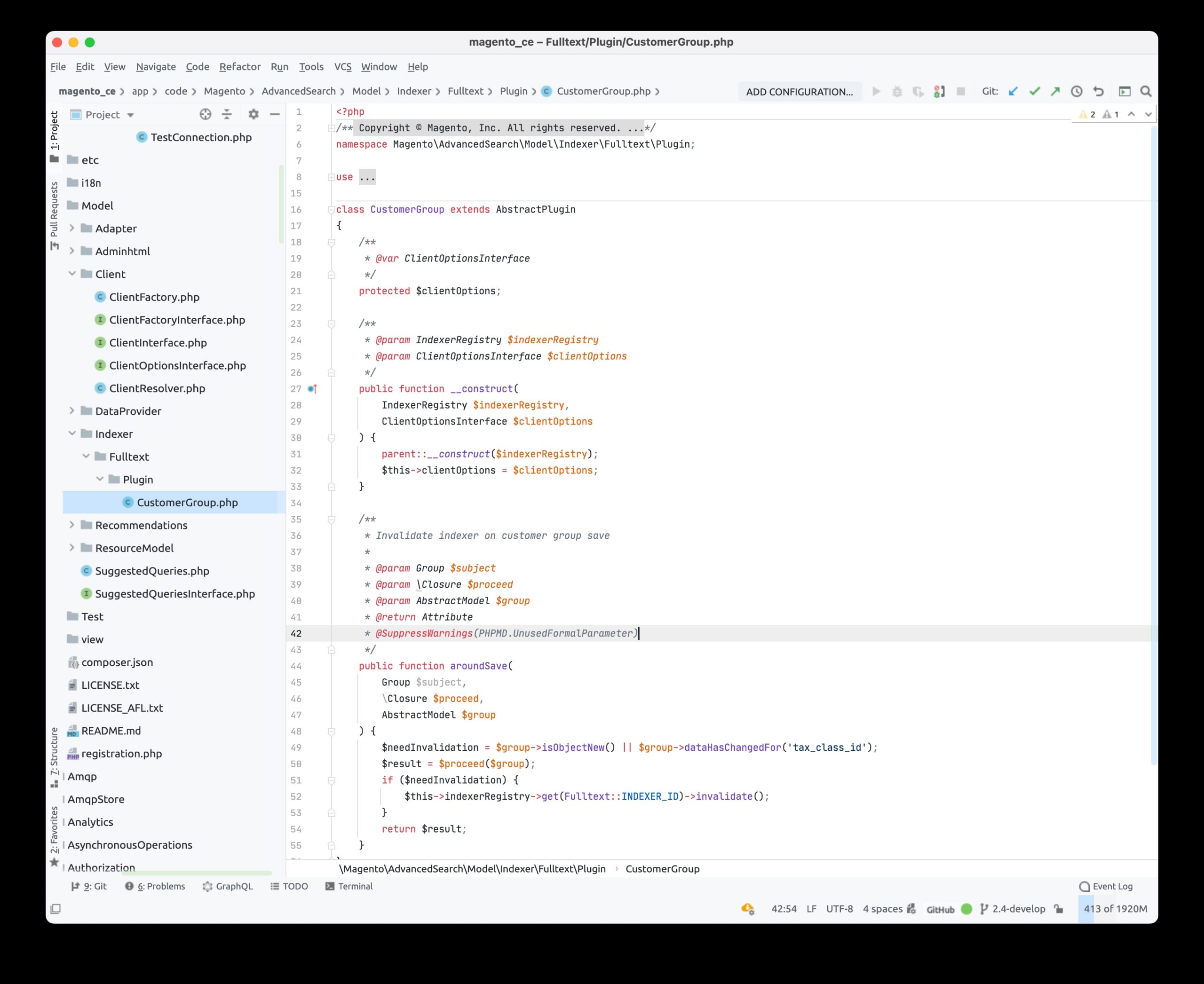Open the Refactor menu
This screenshot has width=1204, height=984.
(240, 66)
